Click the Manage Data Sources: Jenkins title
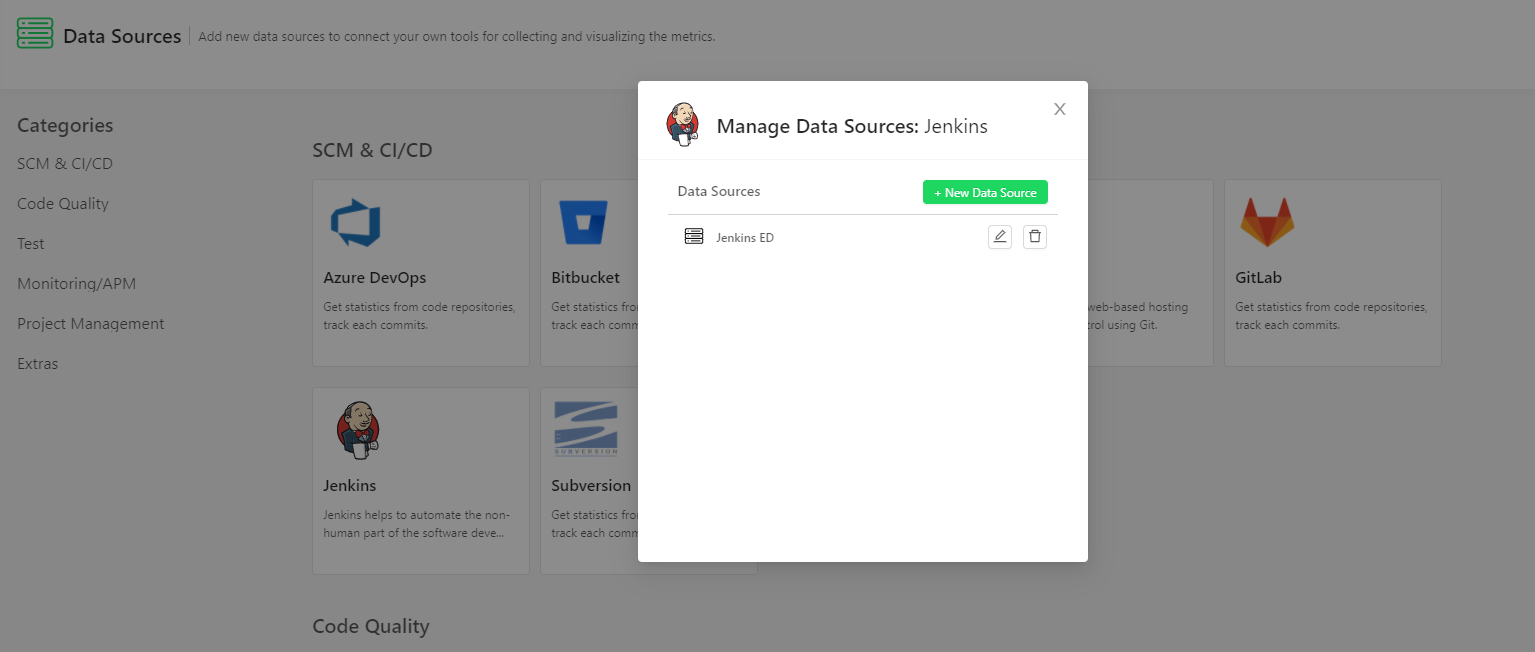This screenshot has height=652, width=1535. 852,127
